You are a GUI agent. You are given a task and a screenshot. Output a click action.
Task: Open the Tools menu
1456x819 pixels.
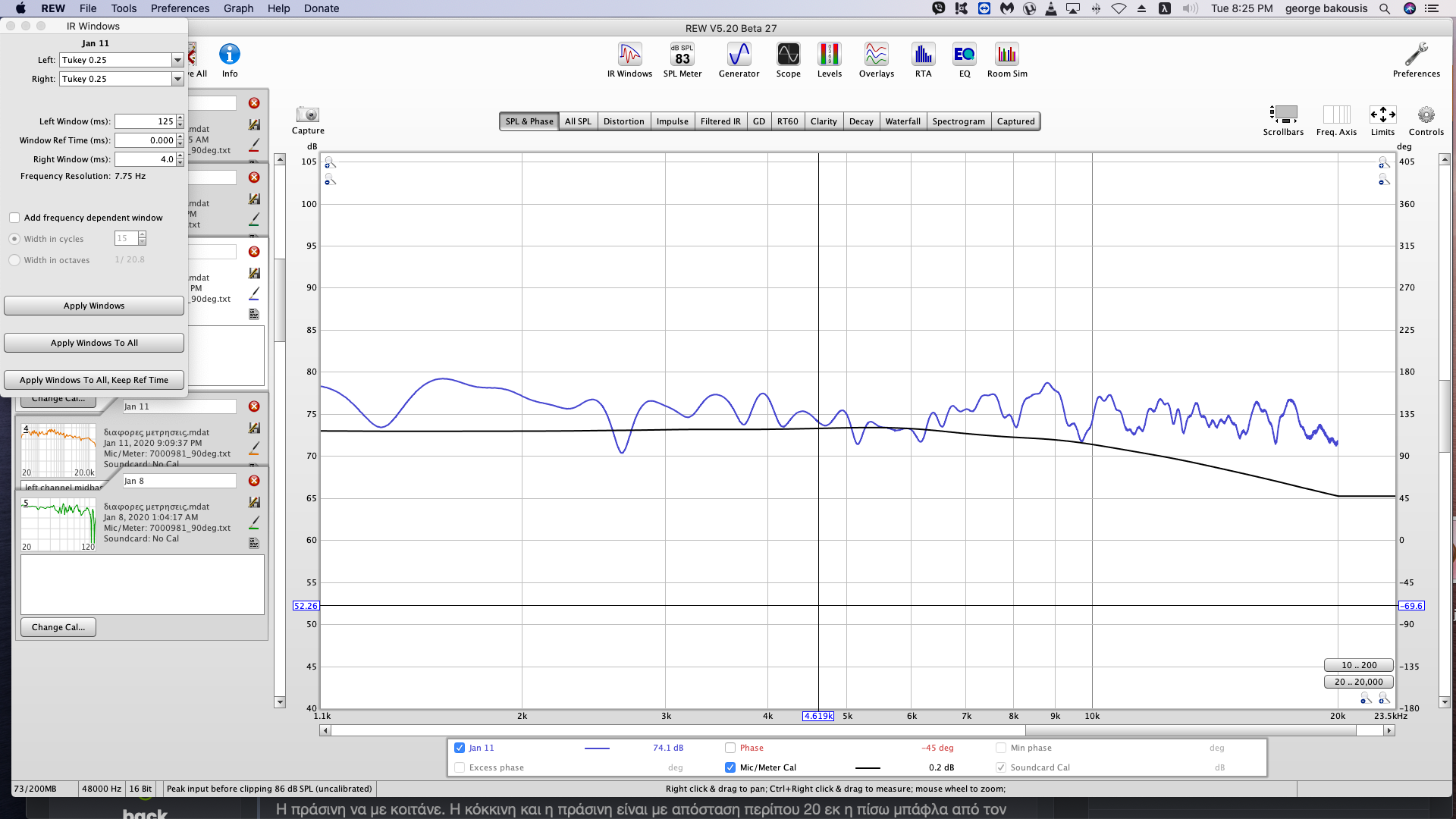pyautogui.click(x=124, y=8)
